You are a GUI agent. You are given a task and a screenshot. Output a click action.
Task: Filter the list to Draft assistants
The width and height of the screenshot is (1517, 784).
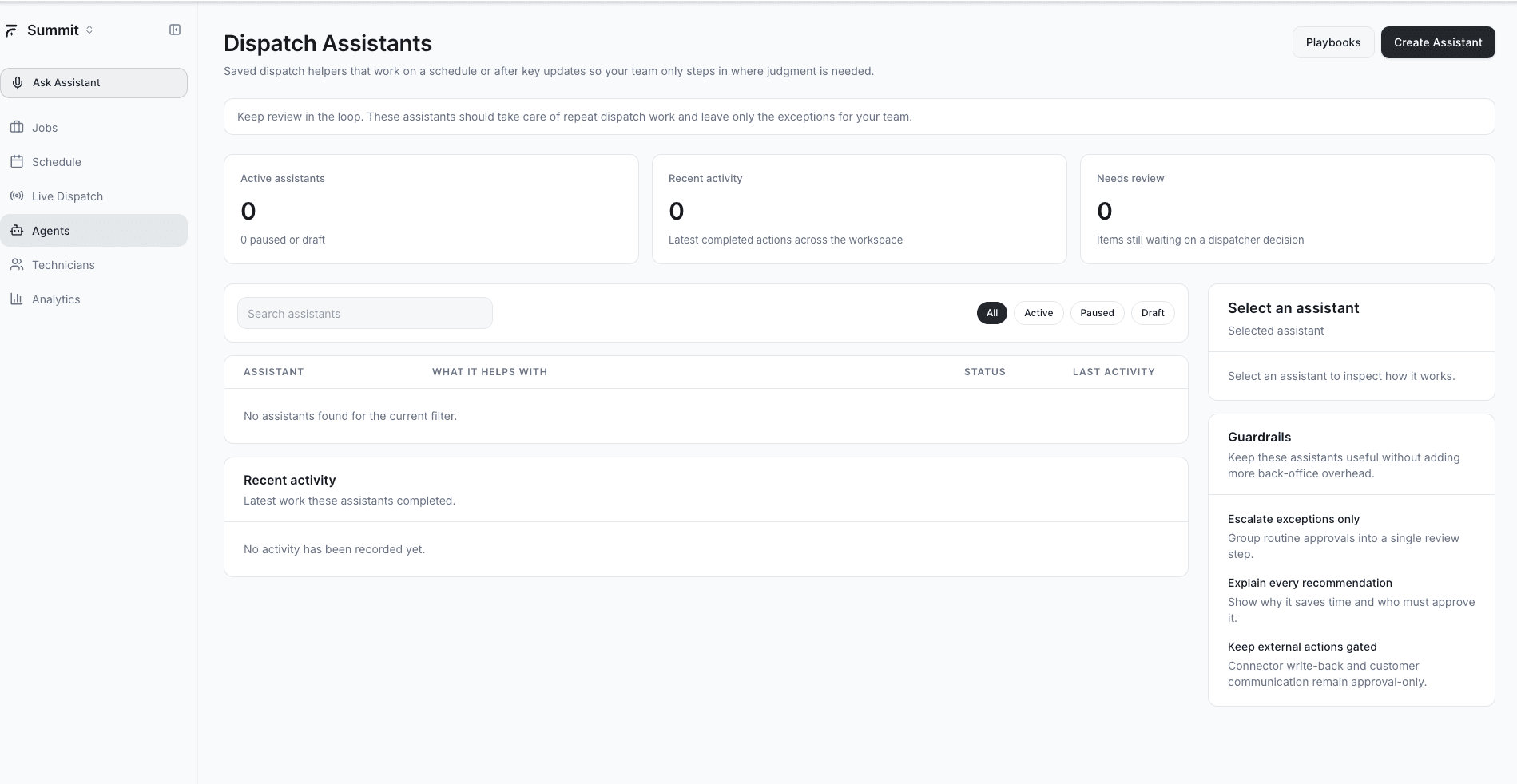1152,312
